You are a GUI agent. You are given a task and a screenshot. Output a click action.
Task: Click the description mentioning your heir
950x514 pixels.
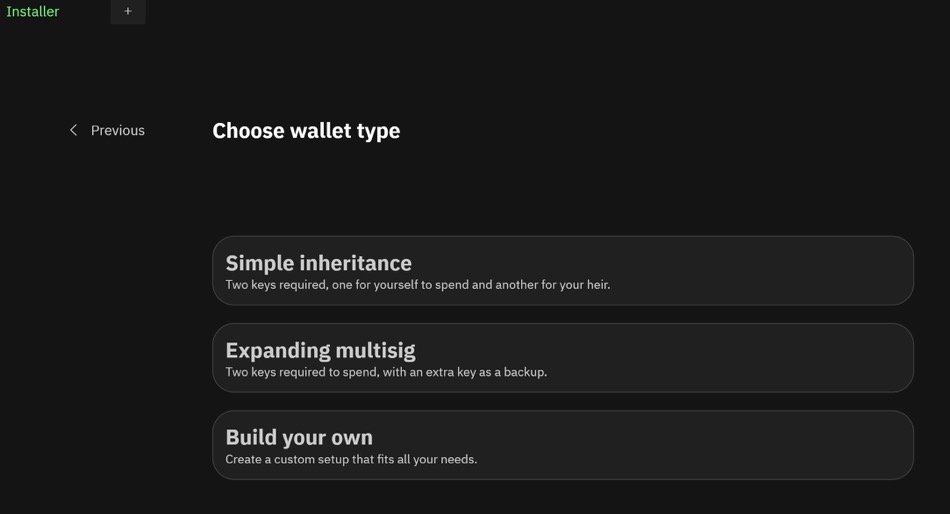pyautogui.click(x=417, y=285)
